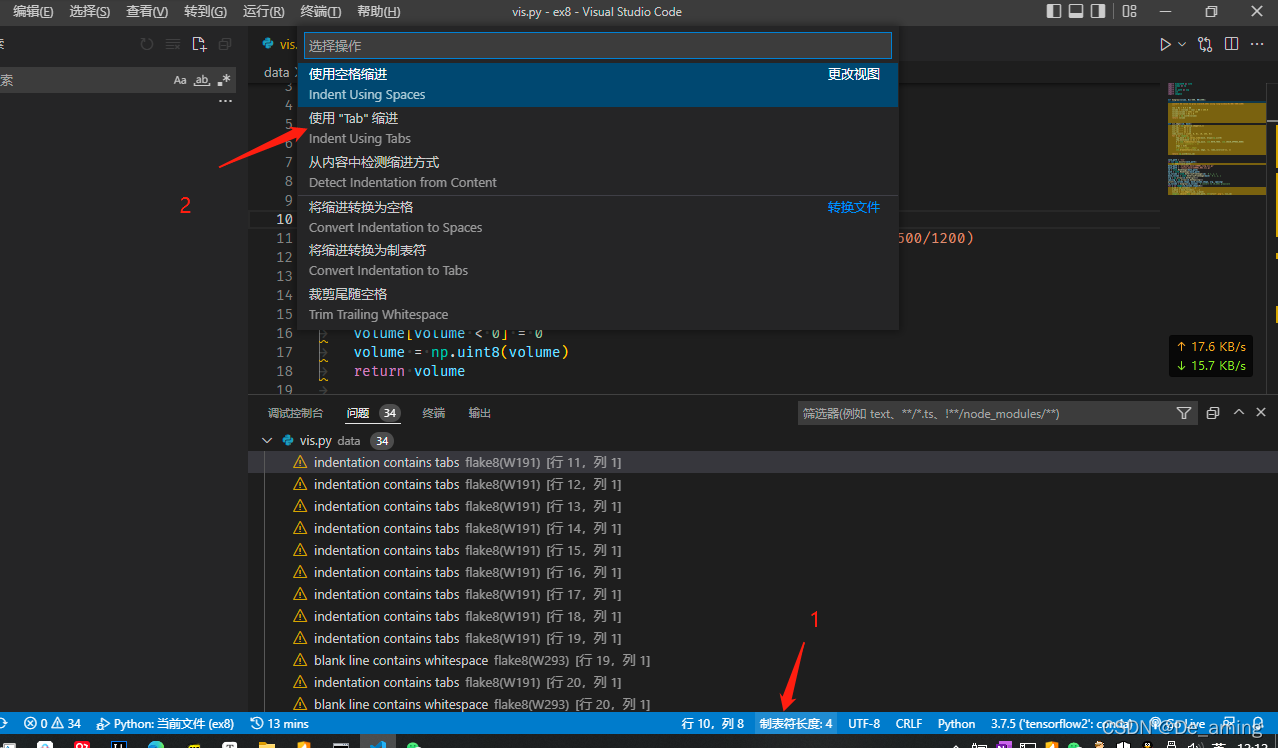The height and width of the screenshot is (748, 1278).
Task: Select Indent Using Spaces option
Action: coord(597,84)
